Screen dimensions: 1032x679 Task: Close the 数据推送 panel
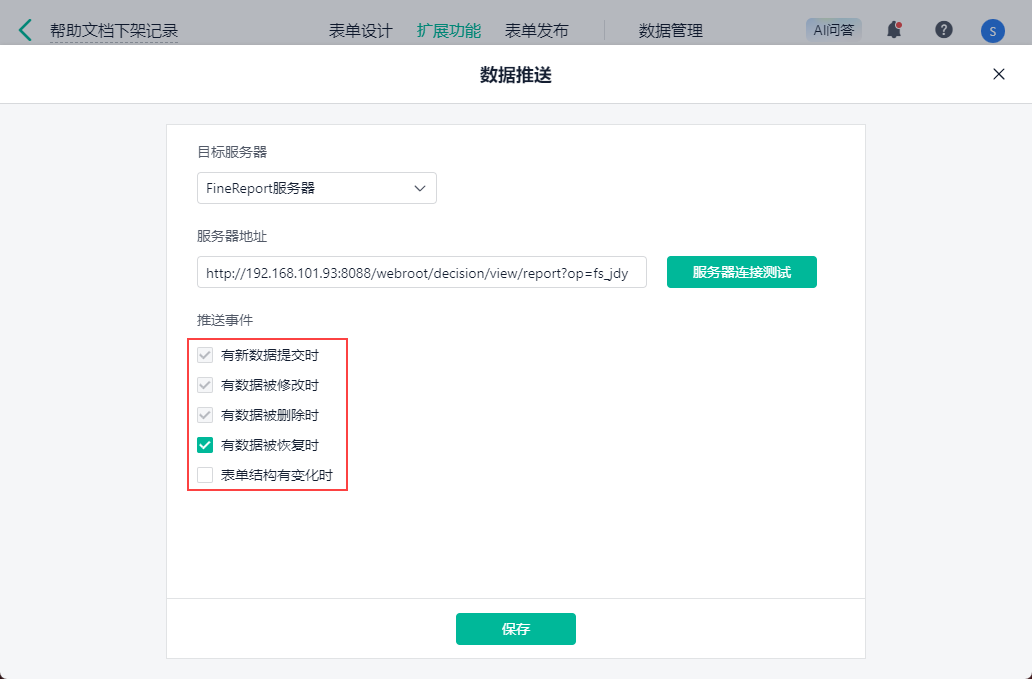[x=998, y=74]
